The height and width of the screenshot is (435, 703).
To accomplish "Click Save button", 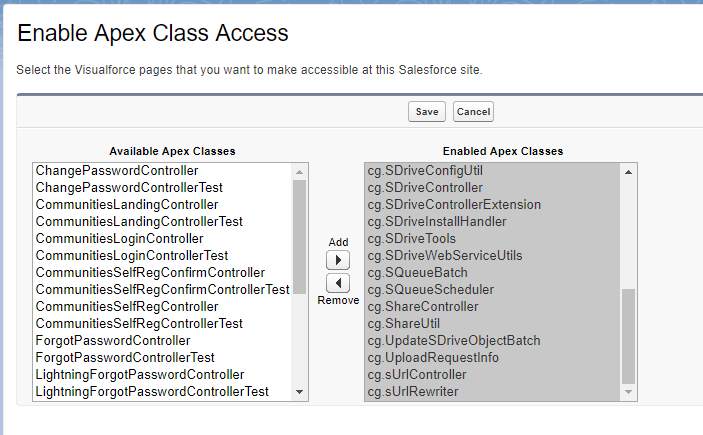I will [x=426, y=112].
